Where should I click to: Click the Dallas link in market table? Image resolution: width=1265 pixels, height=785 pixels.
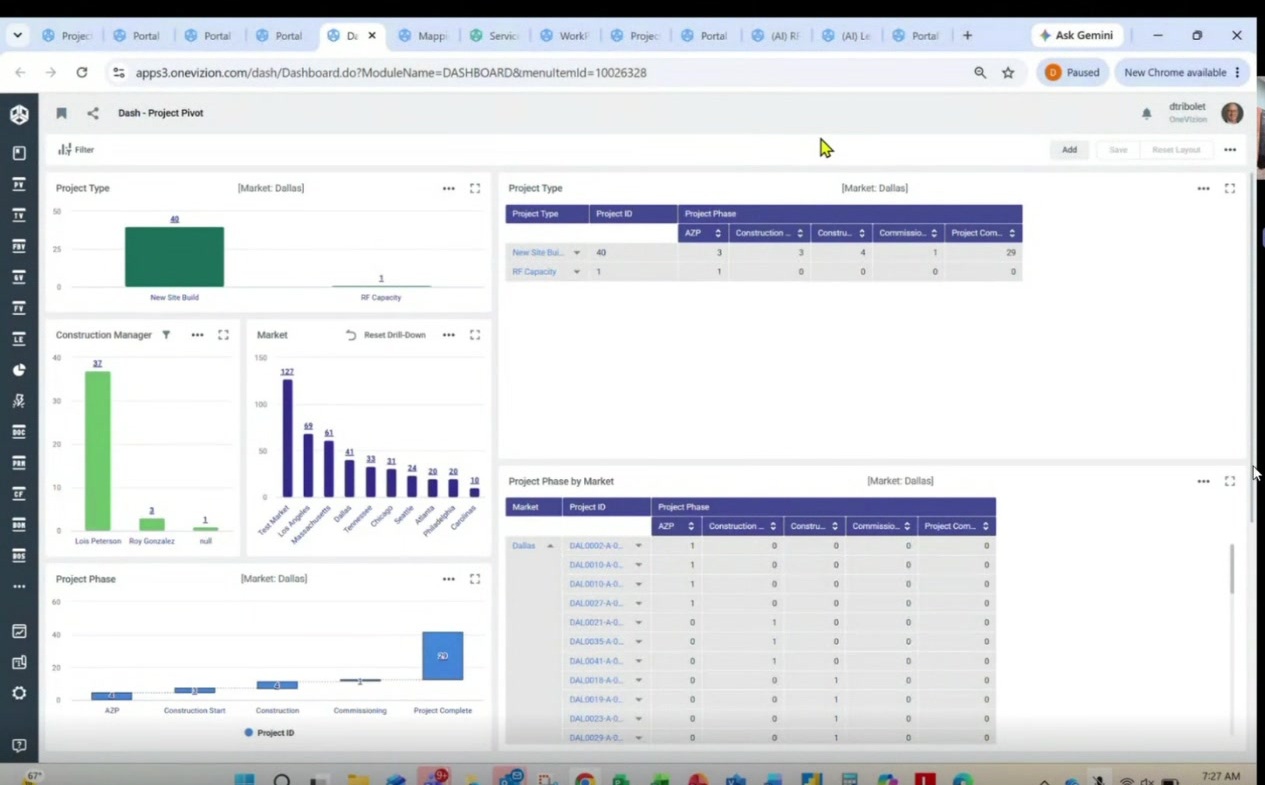tap(524, 546)
